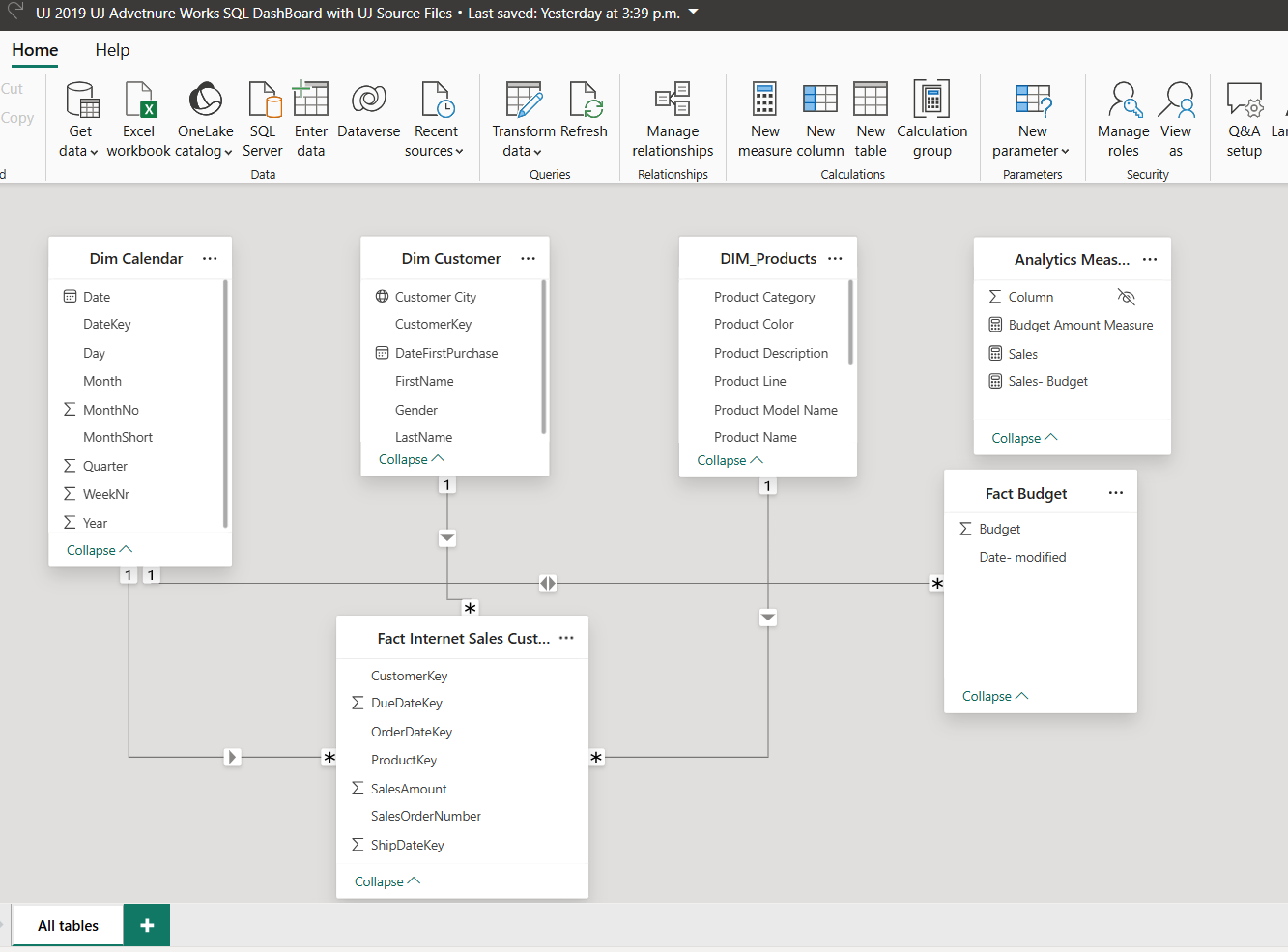1288x952 pixels.
Task: Connect to SQL Server source
Action: pos(263,120)
